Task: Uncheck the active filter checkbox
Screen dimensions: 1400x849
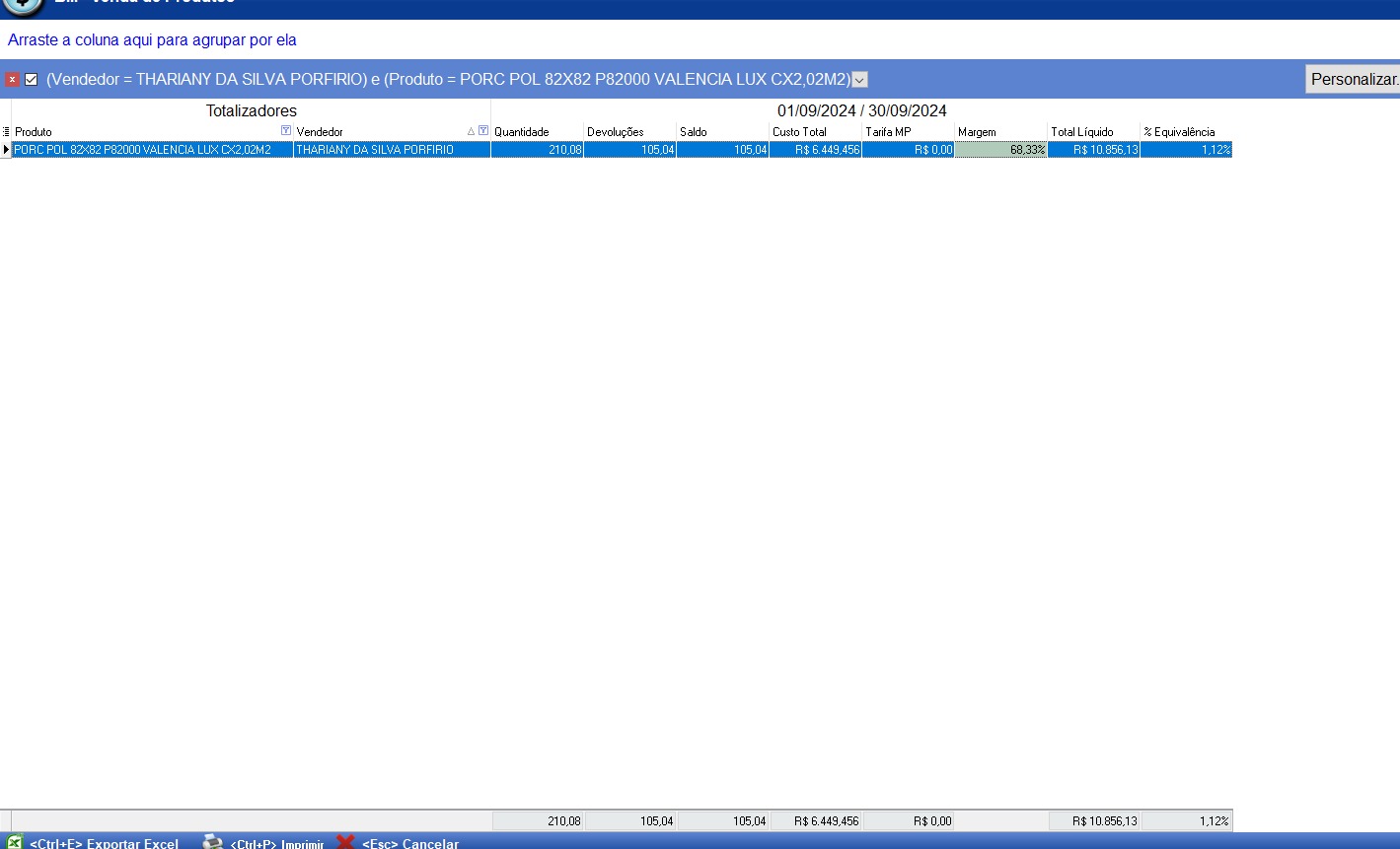Action: [32, 80]
